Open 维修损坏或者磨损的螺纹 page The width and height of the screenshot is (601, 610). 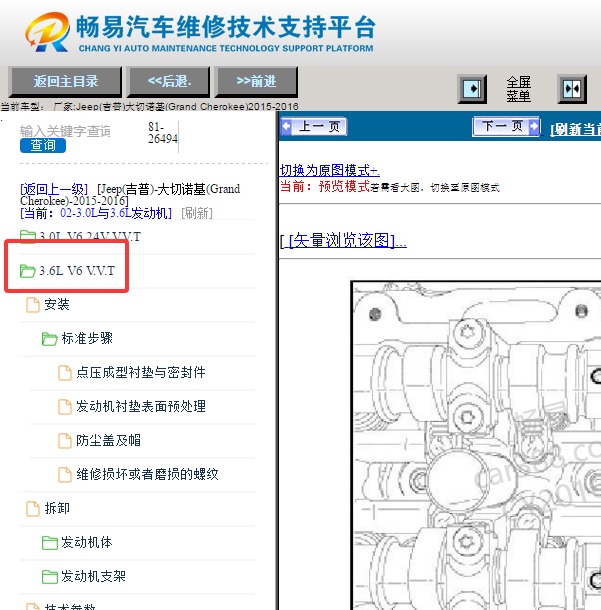click(x=147, y=474)
